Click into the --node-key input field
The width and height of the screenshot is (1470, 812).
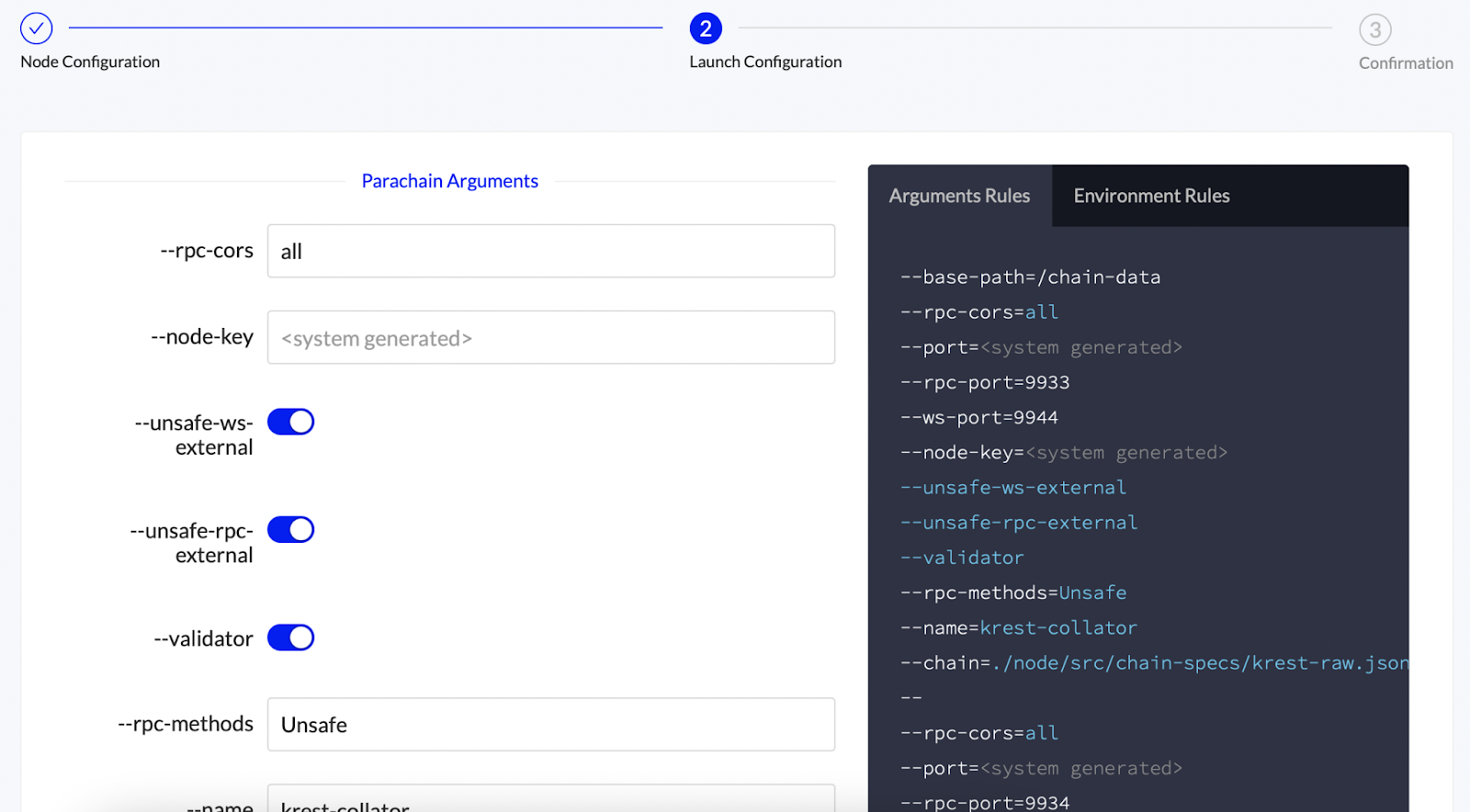pos(551,337)
